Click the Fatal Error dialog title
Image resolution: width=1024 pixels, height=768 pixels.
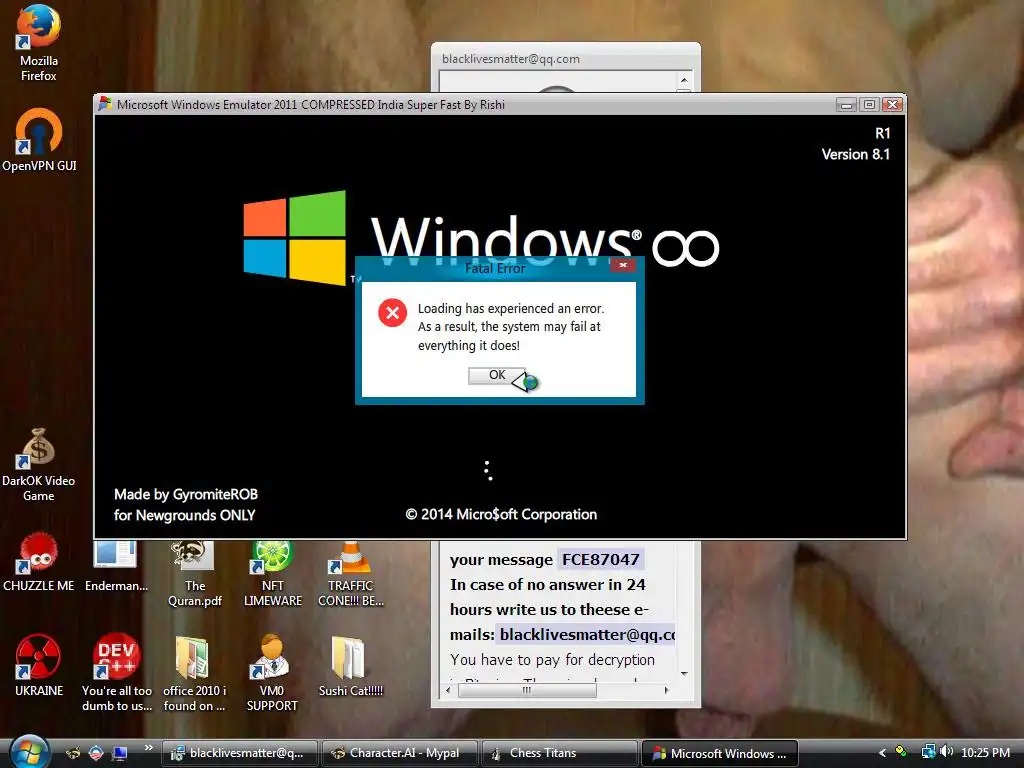[495, 268]
